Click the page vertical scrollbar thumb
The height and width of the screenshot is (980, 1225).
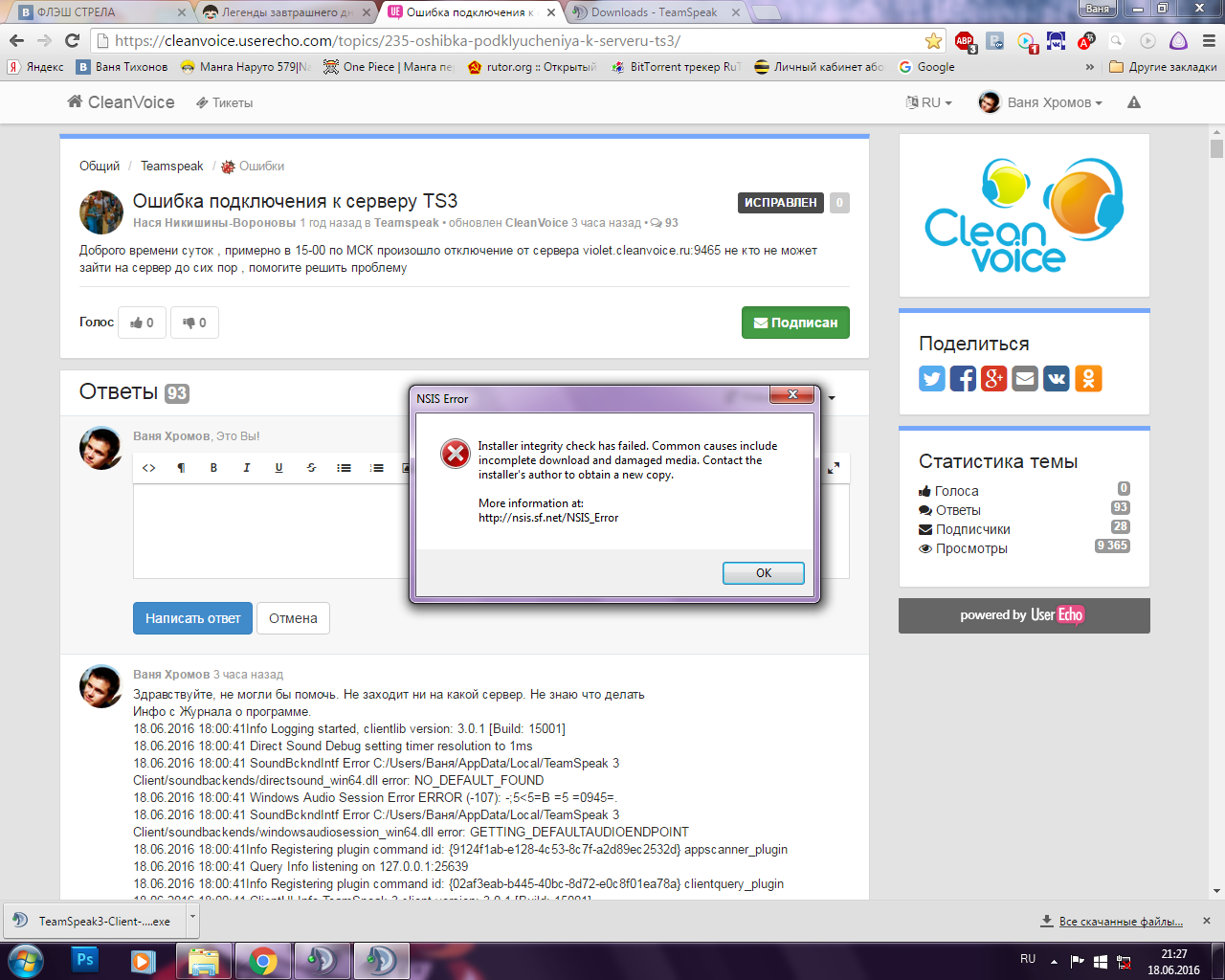coord(1216,148)
